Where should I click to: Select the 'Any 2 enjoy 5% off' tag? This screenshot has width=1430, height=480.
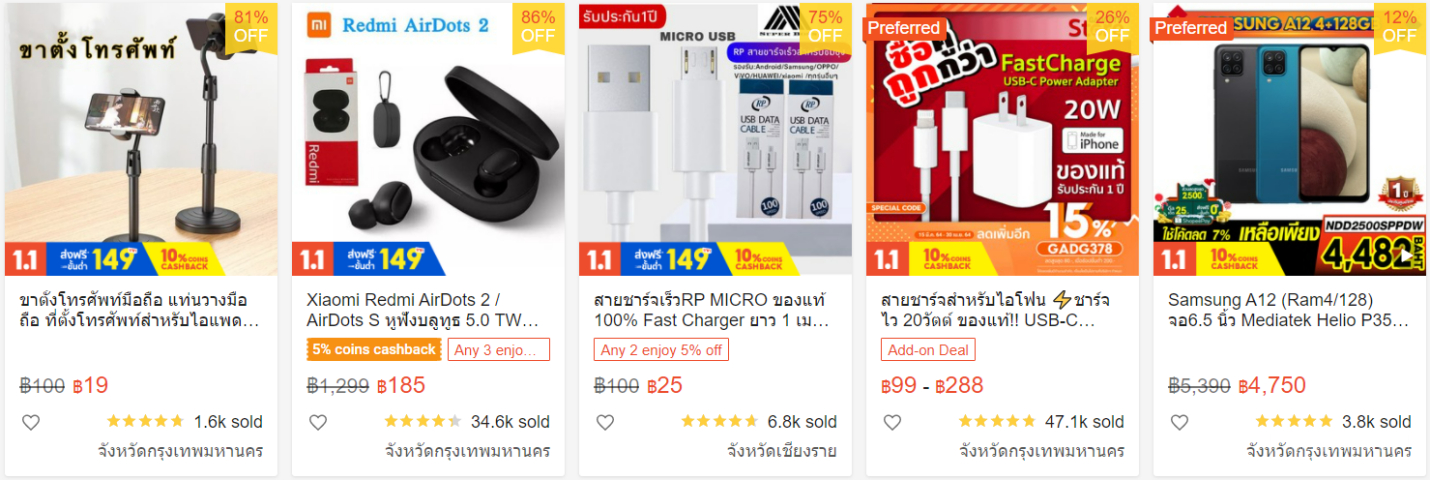tap(661, 350)
